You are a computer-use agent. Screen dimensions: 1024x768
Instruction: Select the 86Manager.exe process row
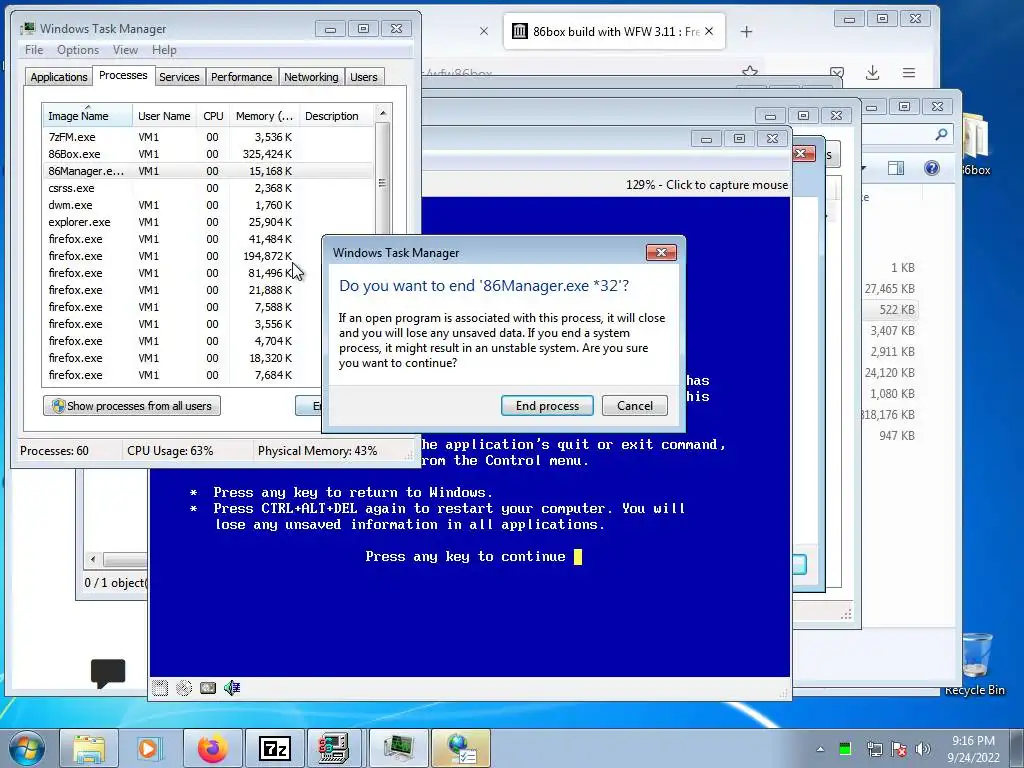click(x=208, y=171)
